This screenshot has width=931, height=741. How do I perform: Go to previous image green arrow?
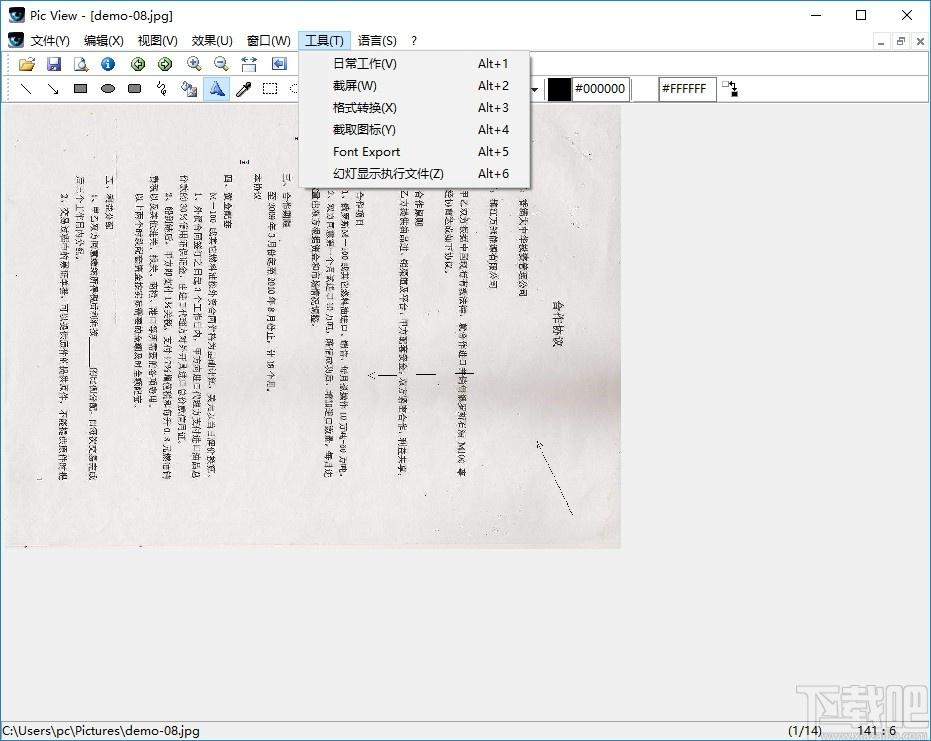click(138, 64)
